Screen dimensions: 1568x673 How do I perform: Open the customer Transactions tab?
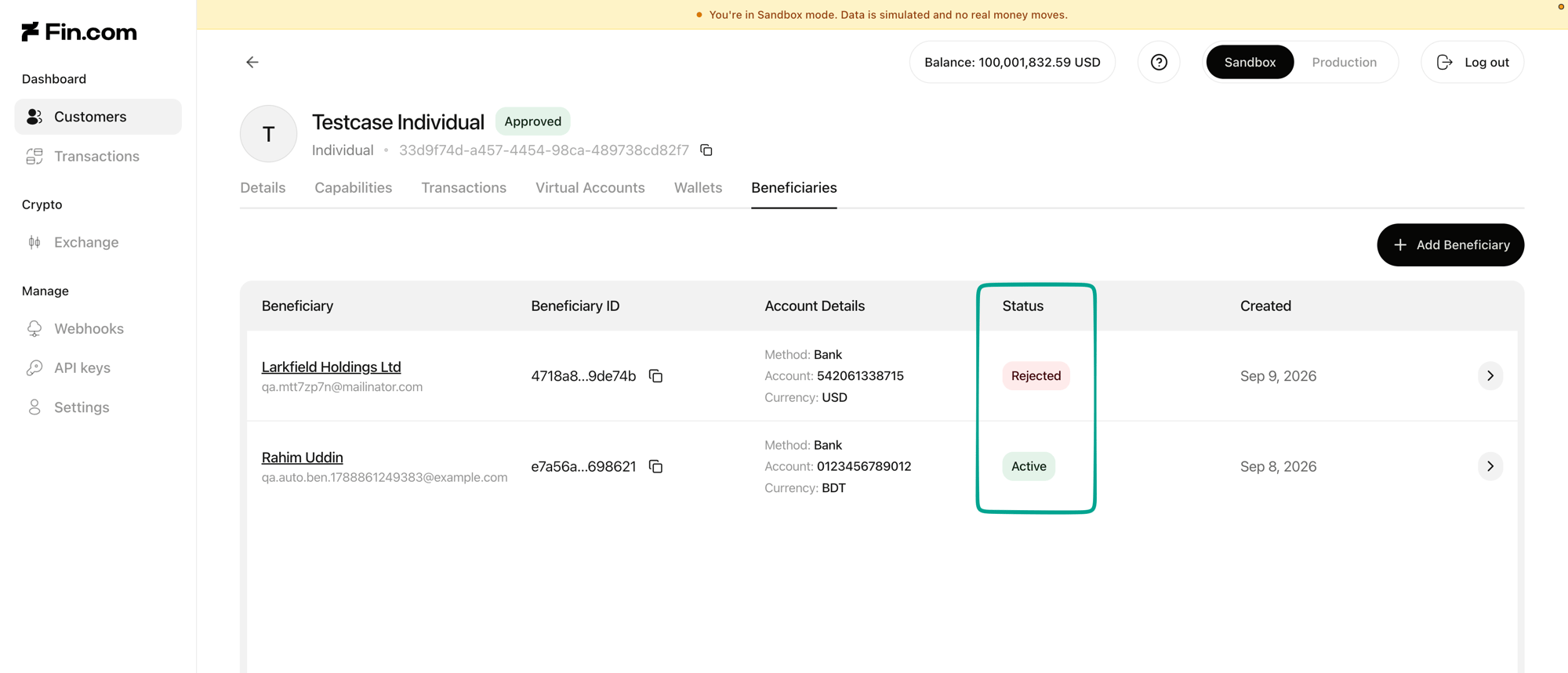463,188
